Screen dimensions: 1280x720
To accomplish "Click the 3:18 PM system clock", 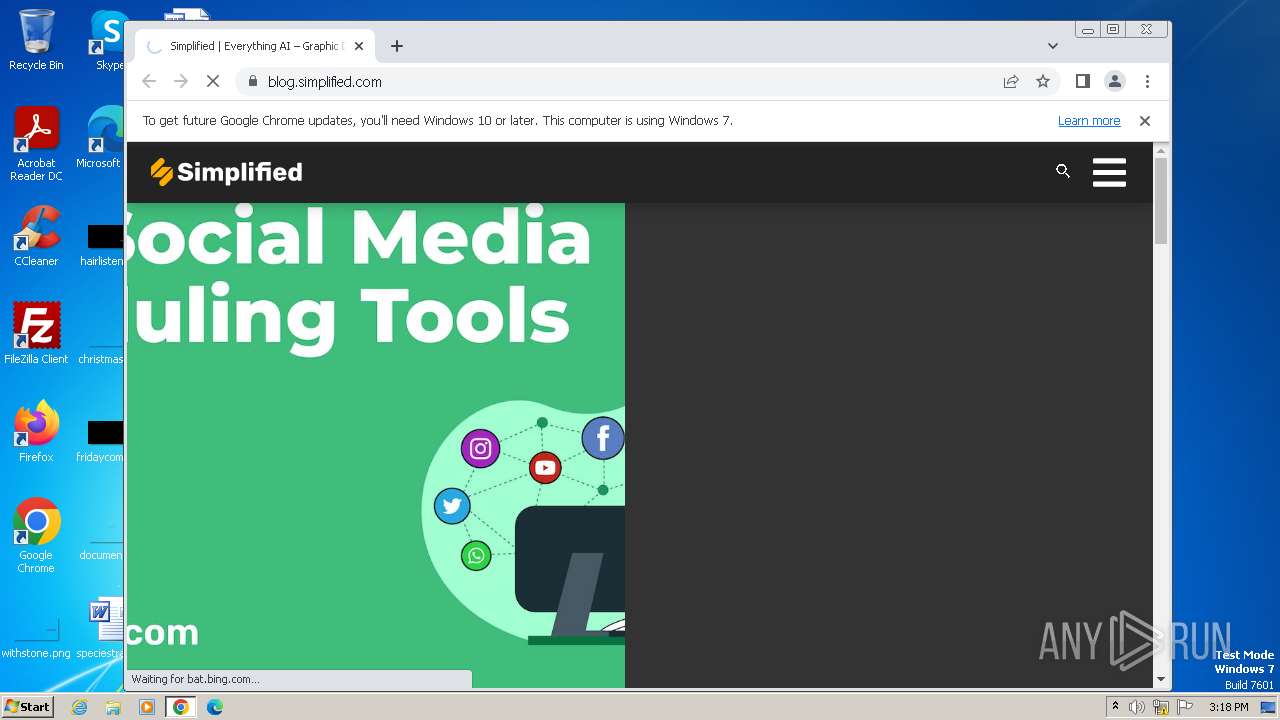I will pyautogui.click(x=1228, y=707).
